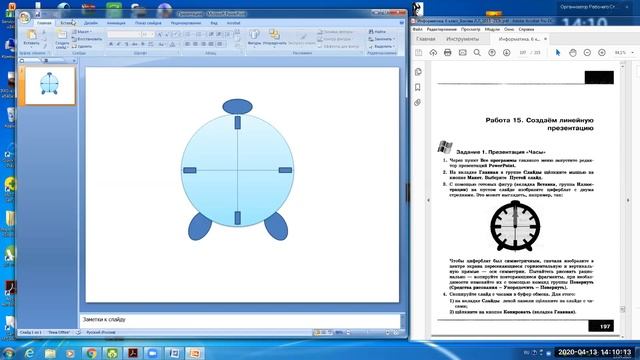Open the Bookmarks panel in Acrobat sidebar
The image size is (640, 360).
coord(418,87)
